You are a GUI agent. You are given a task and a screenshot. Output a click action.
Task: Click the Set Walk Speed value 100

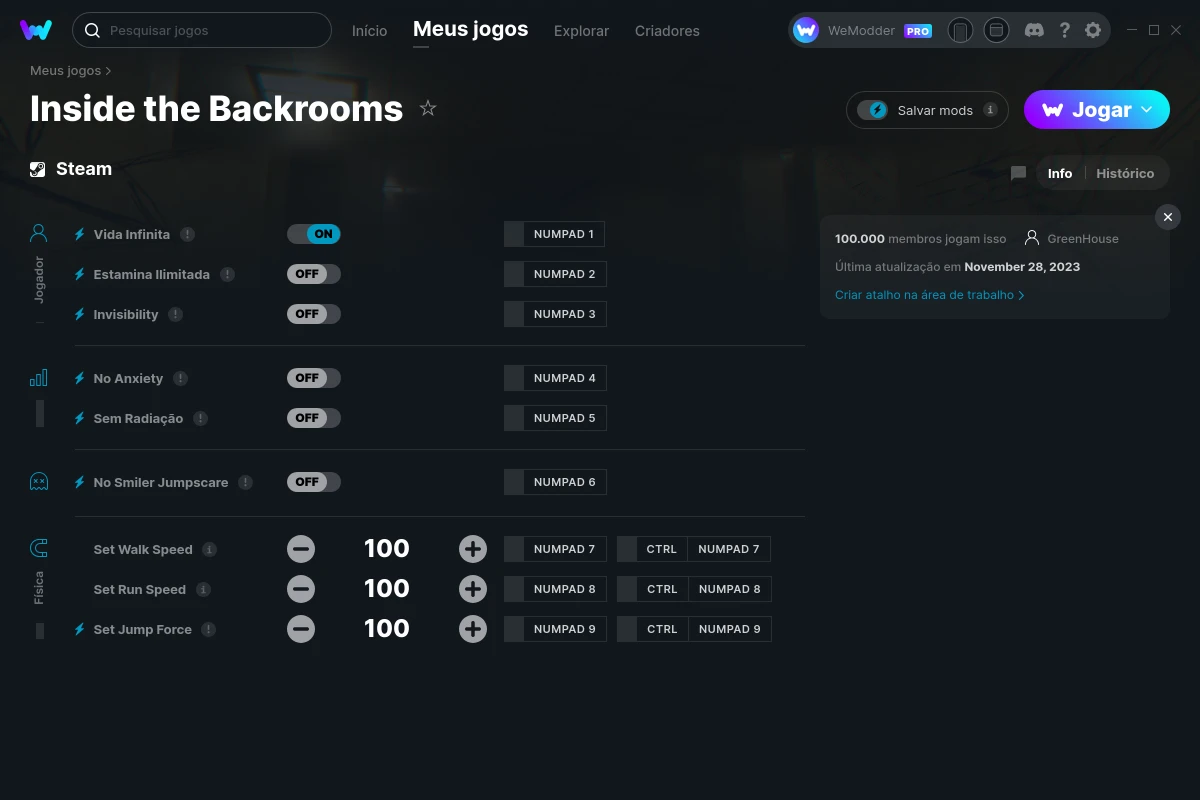[x=387, y=549]
